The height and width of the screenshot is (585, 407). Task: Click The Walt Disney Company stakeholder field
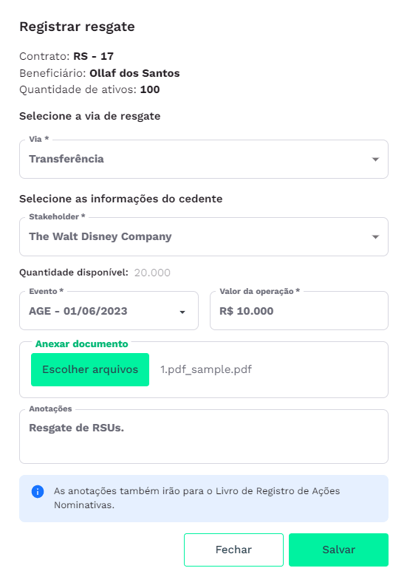pyautogui.click(x=204, y=237)
